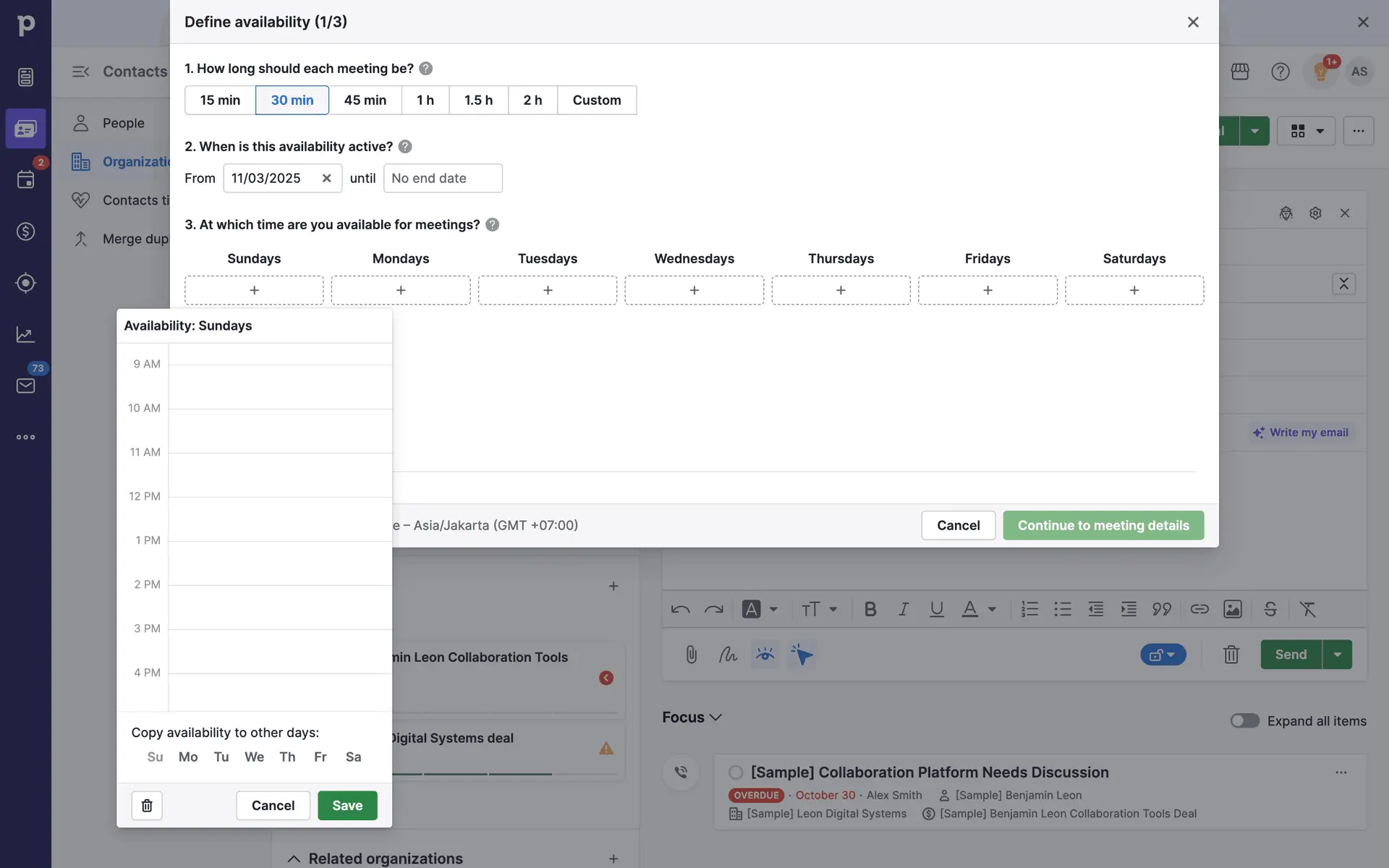Collapse the Related organizations section
This screenshot has height=868, width=1389.
[294, 859]
